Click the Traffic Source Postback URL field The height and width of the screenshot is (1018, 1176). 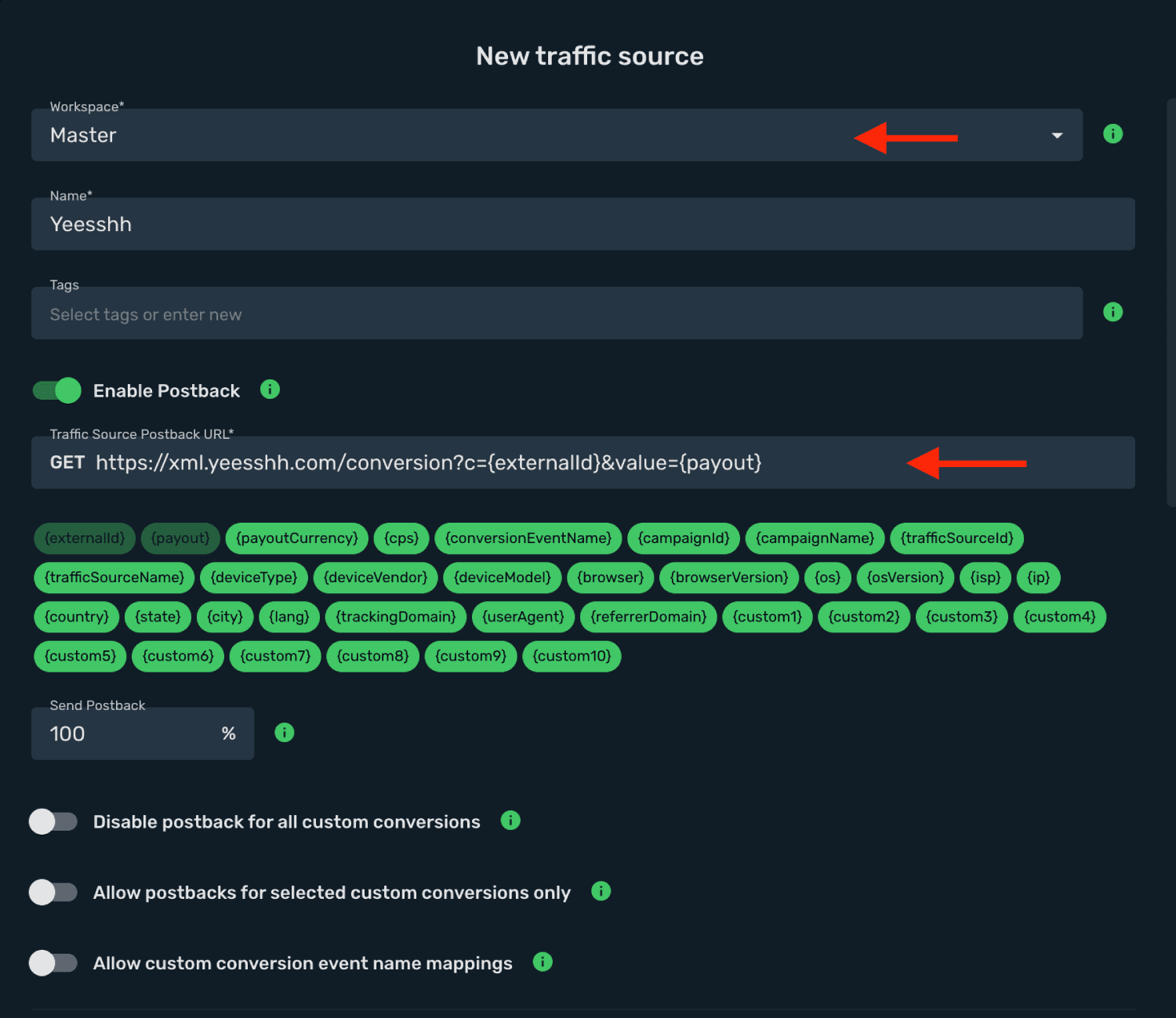click(x=583, y=462)
